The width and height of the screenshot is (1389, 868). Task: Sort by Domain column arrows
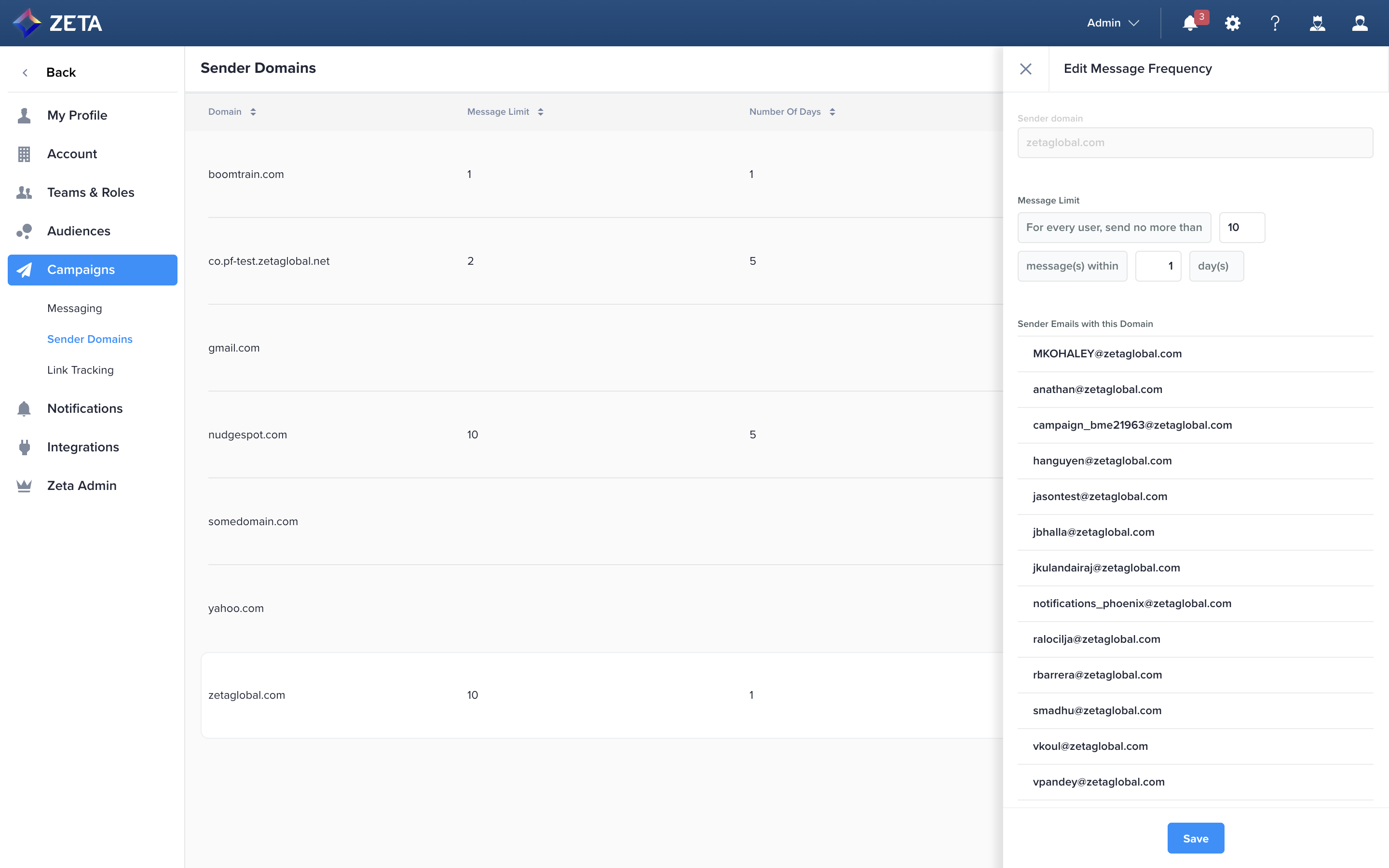pos(253,112)
